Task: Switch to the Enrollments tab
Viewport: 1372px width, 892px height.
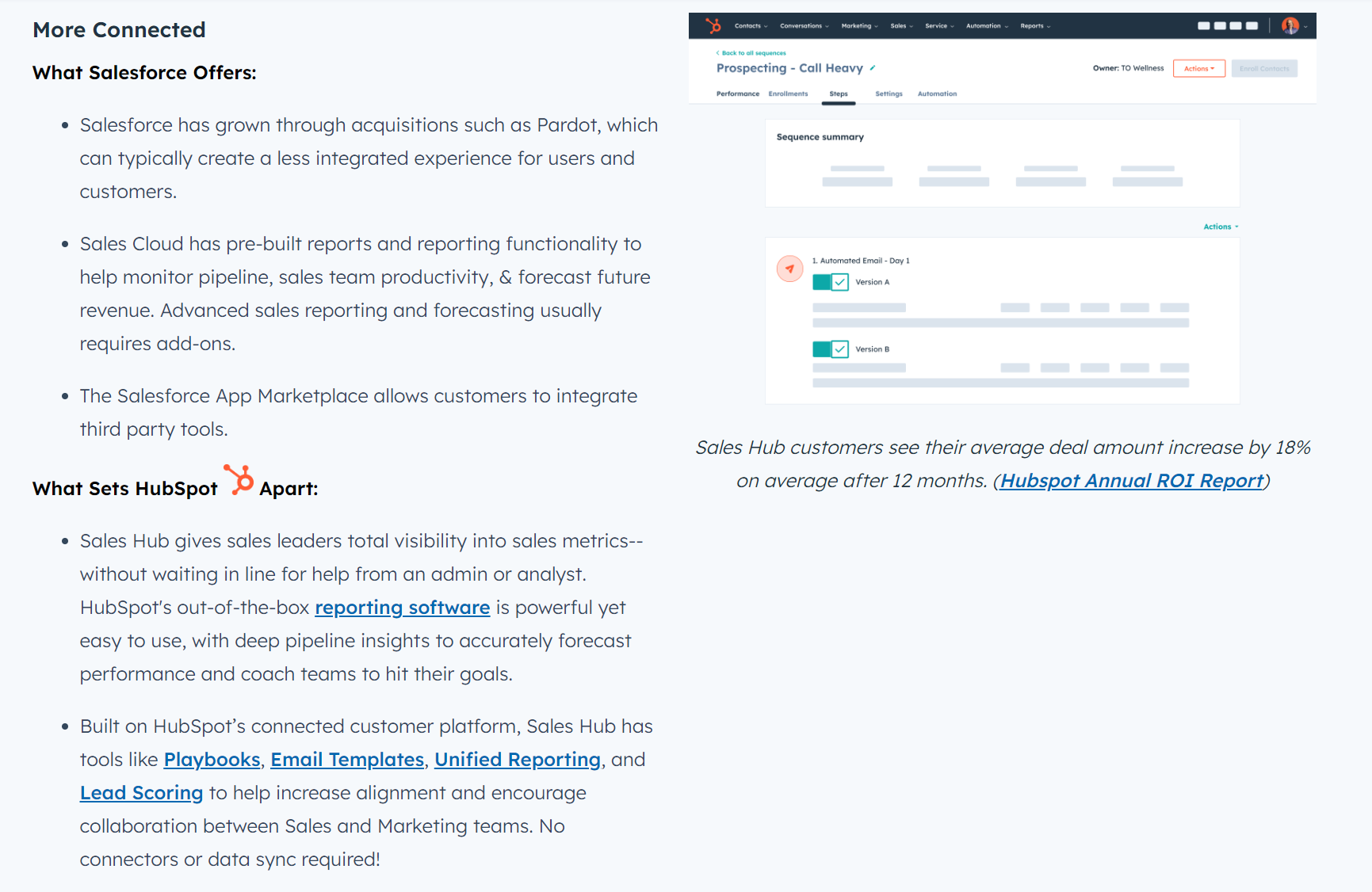Action: (788, 94)
